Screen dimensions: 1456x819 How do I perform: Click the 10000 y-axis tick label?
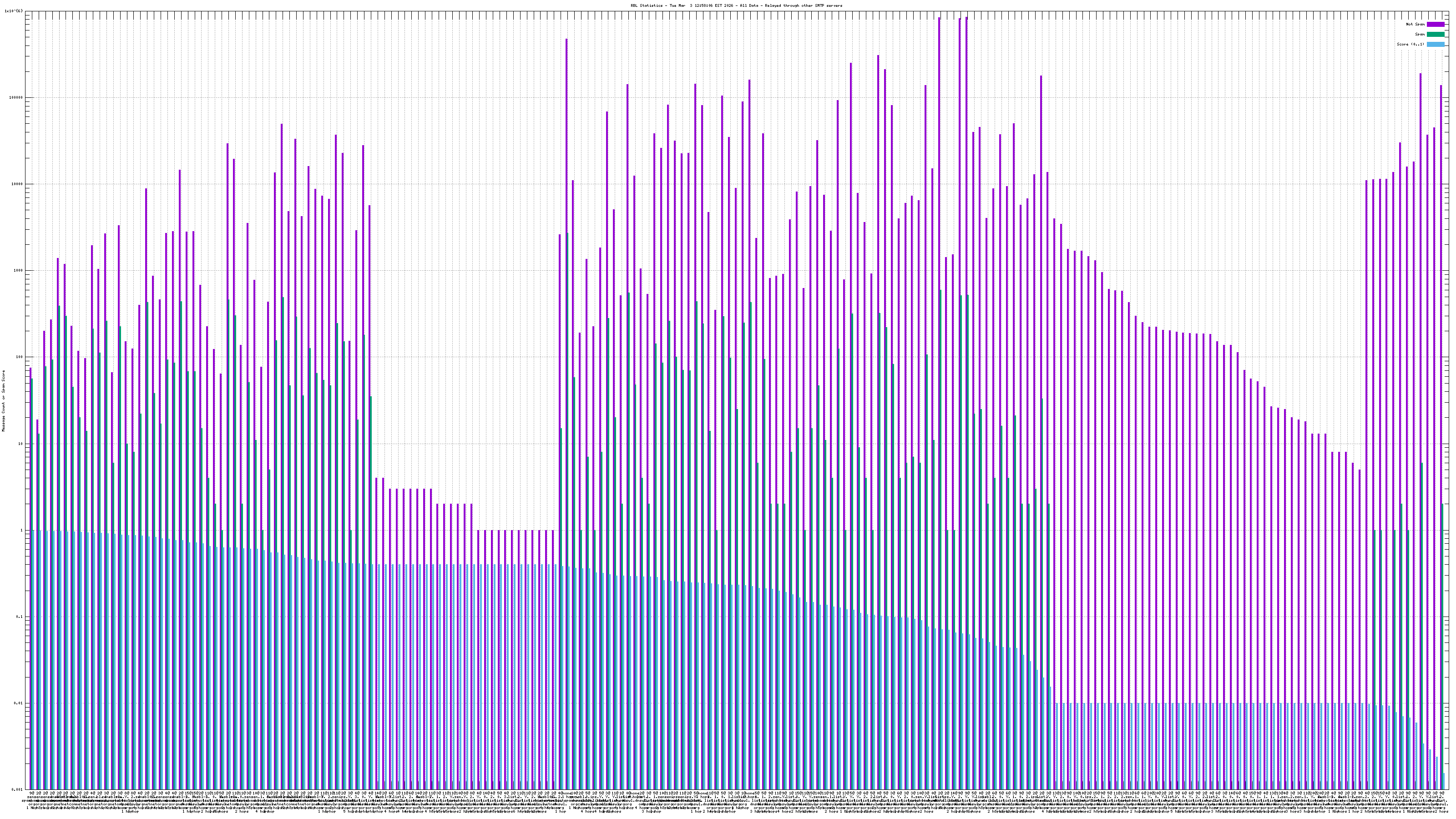point(17,184)
